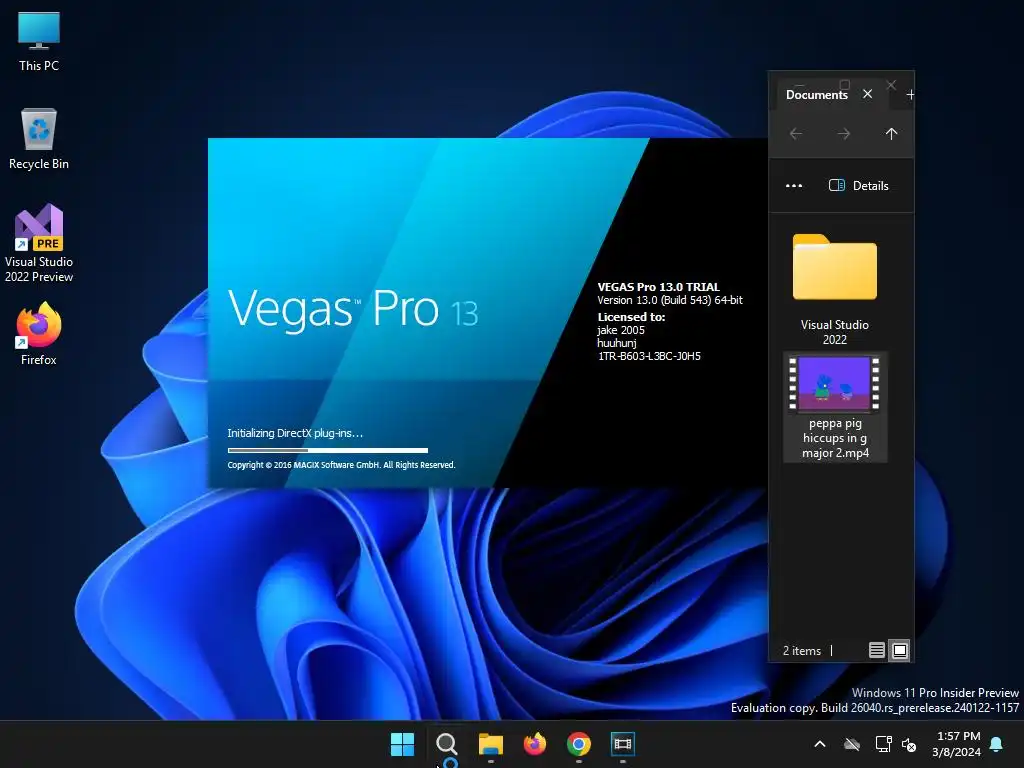Switch Explorer to large thumbnails view

tap(899, 650)
